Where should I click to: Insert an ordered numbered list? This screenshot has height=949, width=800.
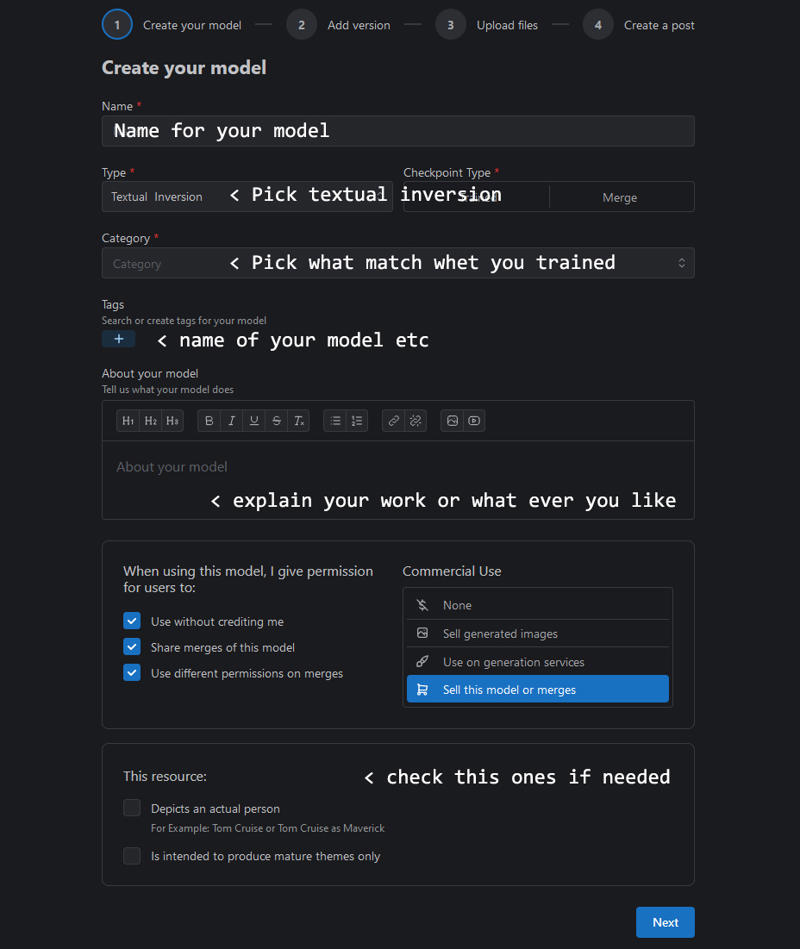click(357, 421)
